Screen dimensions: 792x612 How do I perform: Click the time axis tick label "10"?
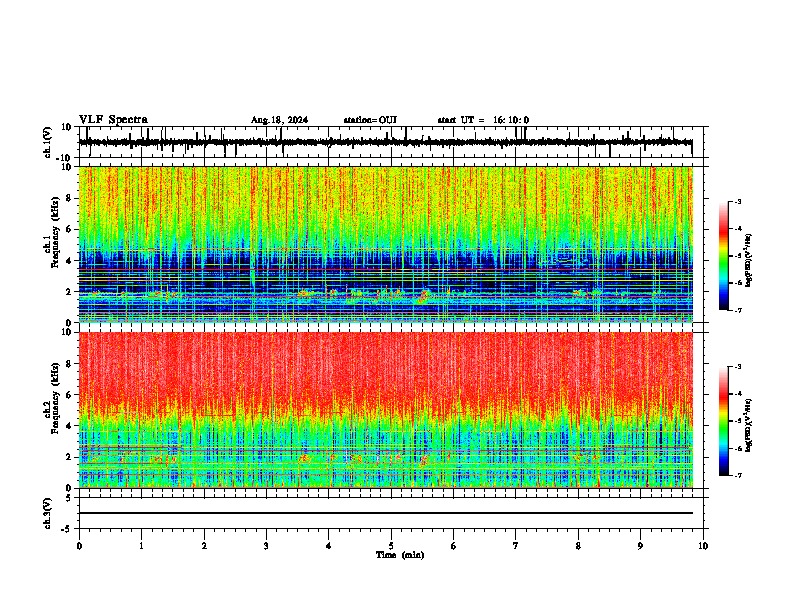point(703,546)
